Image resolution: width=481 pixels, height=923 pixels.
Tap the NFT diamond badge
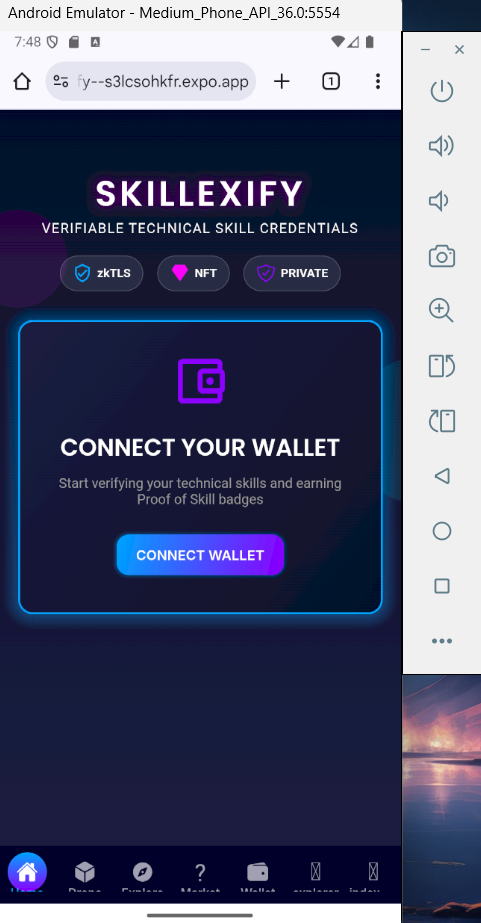[193, 273]
